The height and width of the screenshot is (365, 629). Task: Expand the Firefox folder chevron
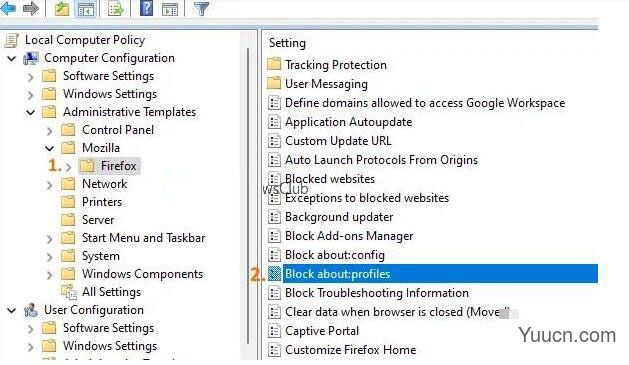pos(69,167)
